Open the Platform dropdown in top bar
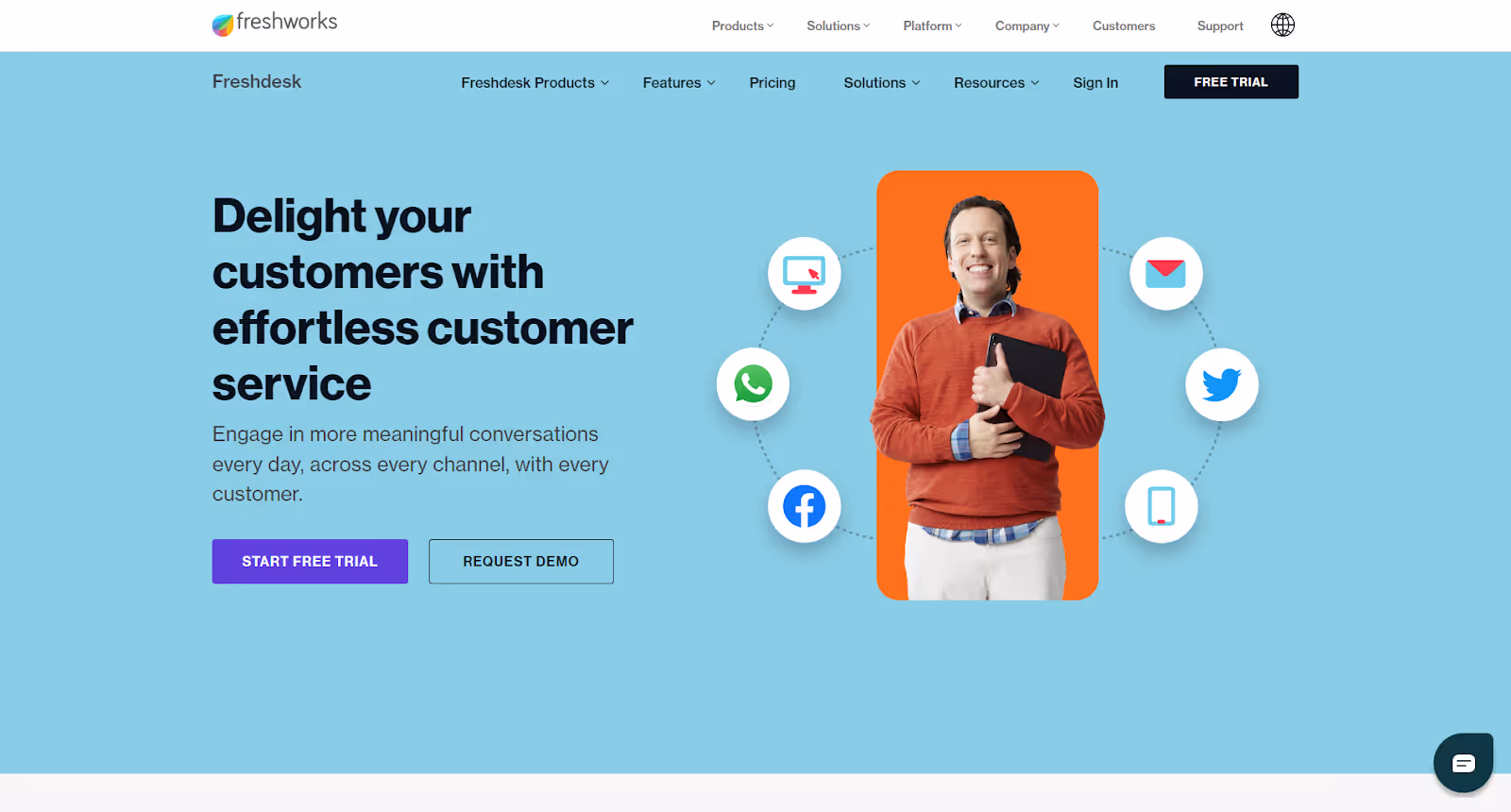This screenshot has width=1511, height=812. 932,26
